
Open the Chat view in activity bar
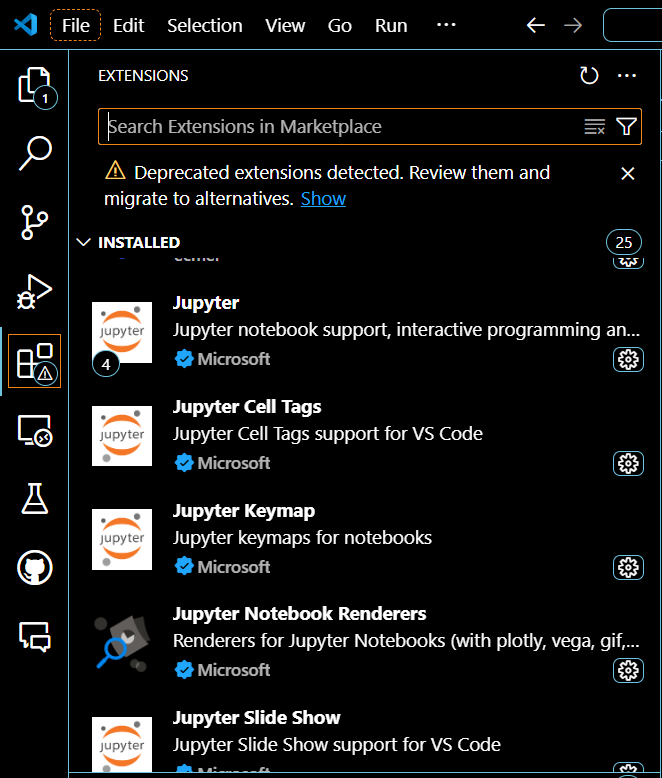click(35, 637)
